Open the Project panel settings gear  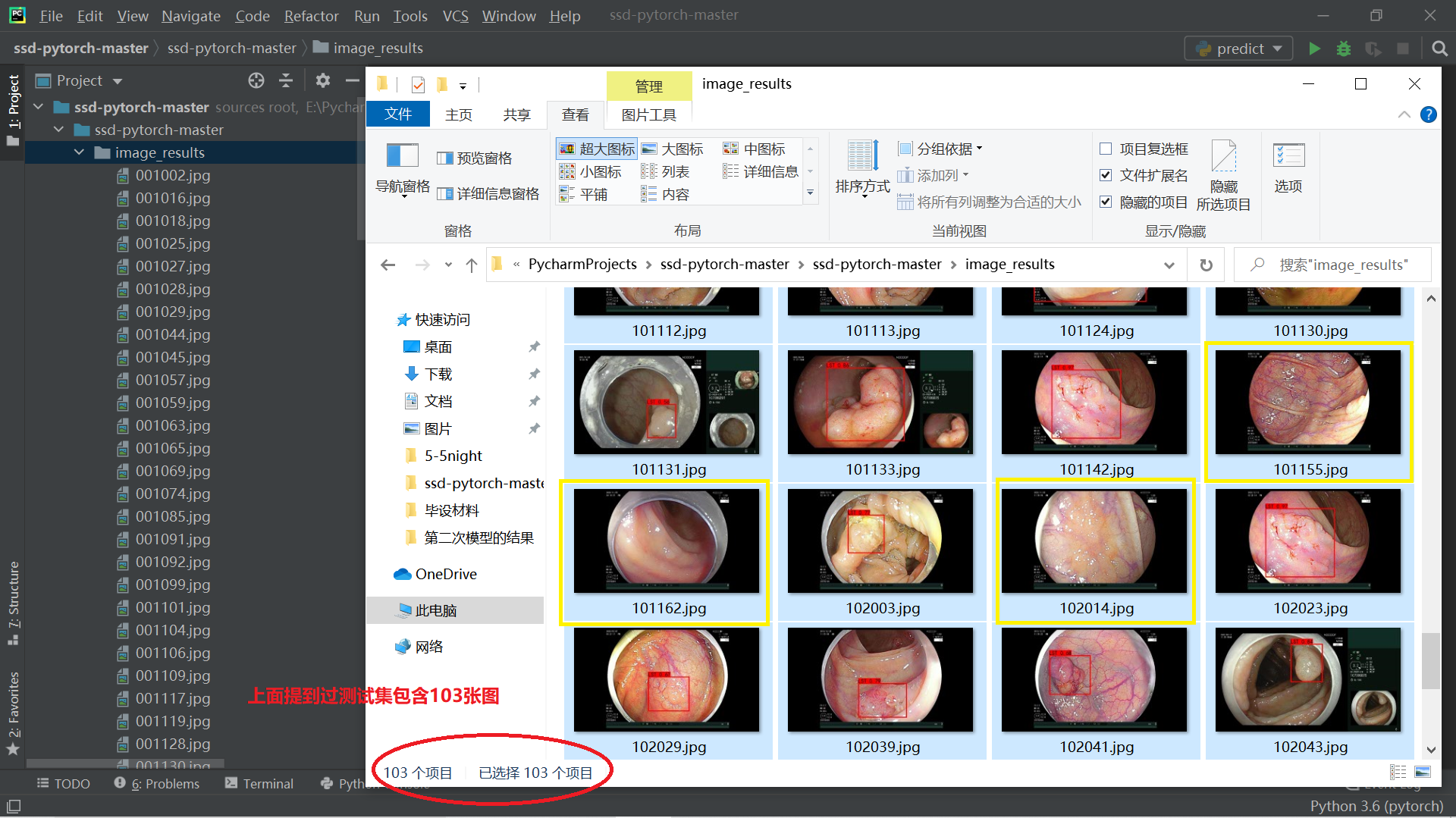323,80
